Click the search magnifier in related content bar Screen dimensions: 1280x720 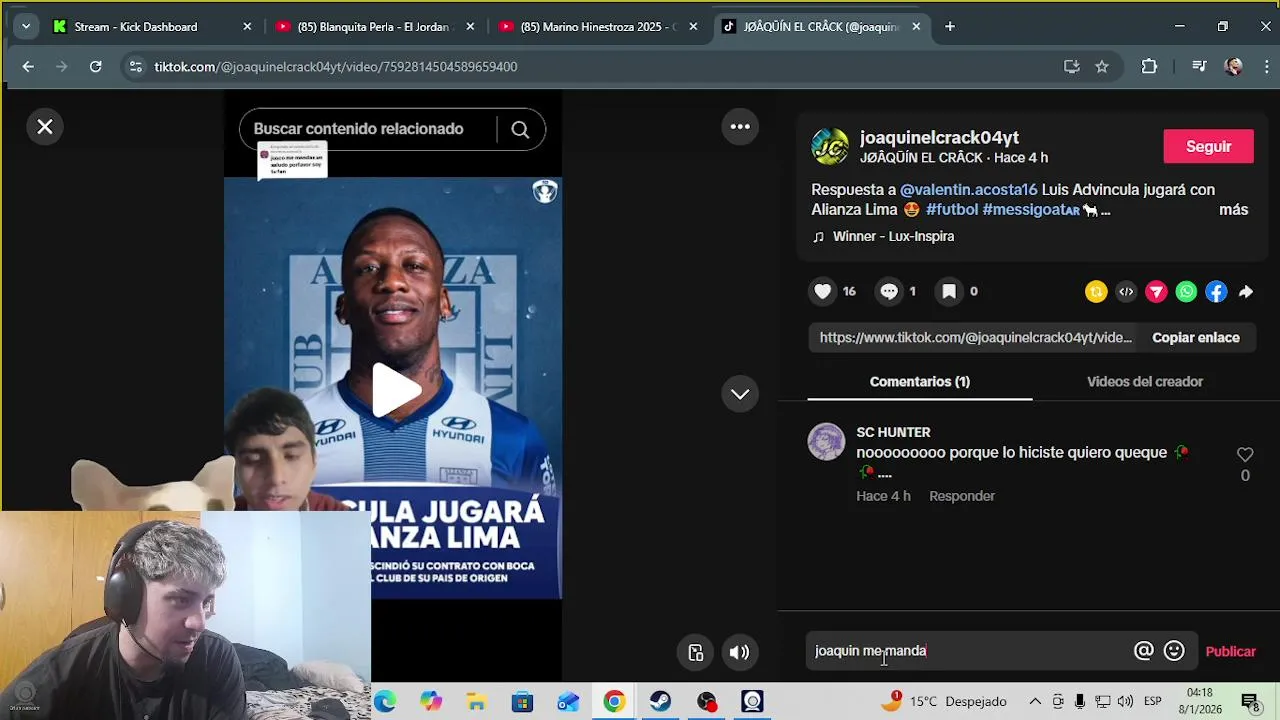tap(520, 129)
